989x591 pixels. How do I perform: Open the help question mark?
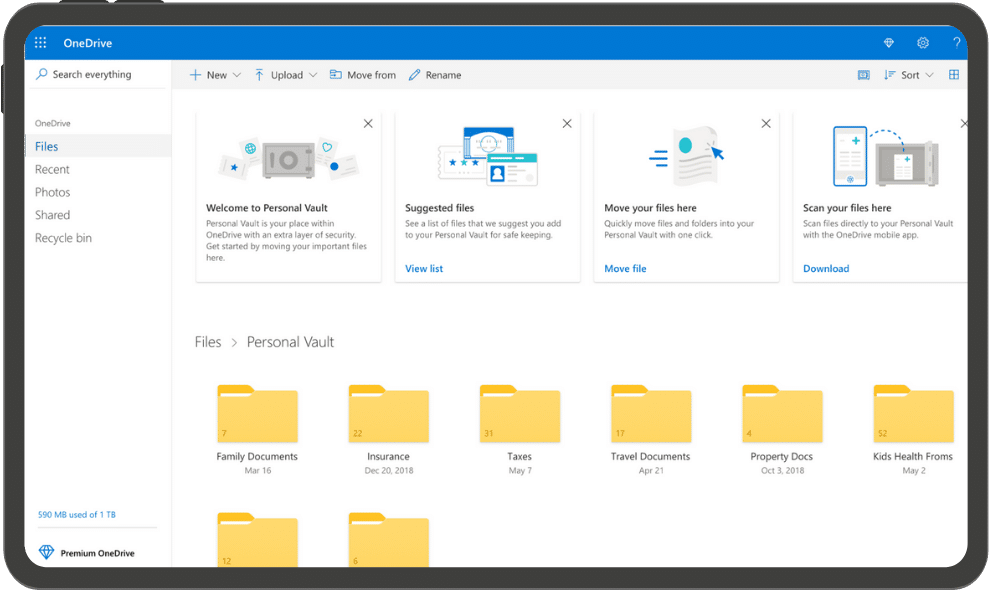(956, 43)
